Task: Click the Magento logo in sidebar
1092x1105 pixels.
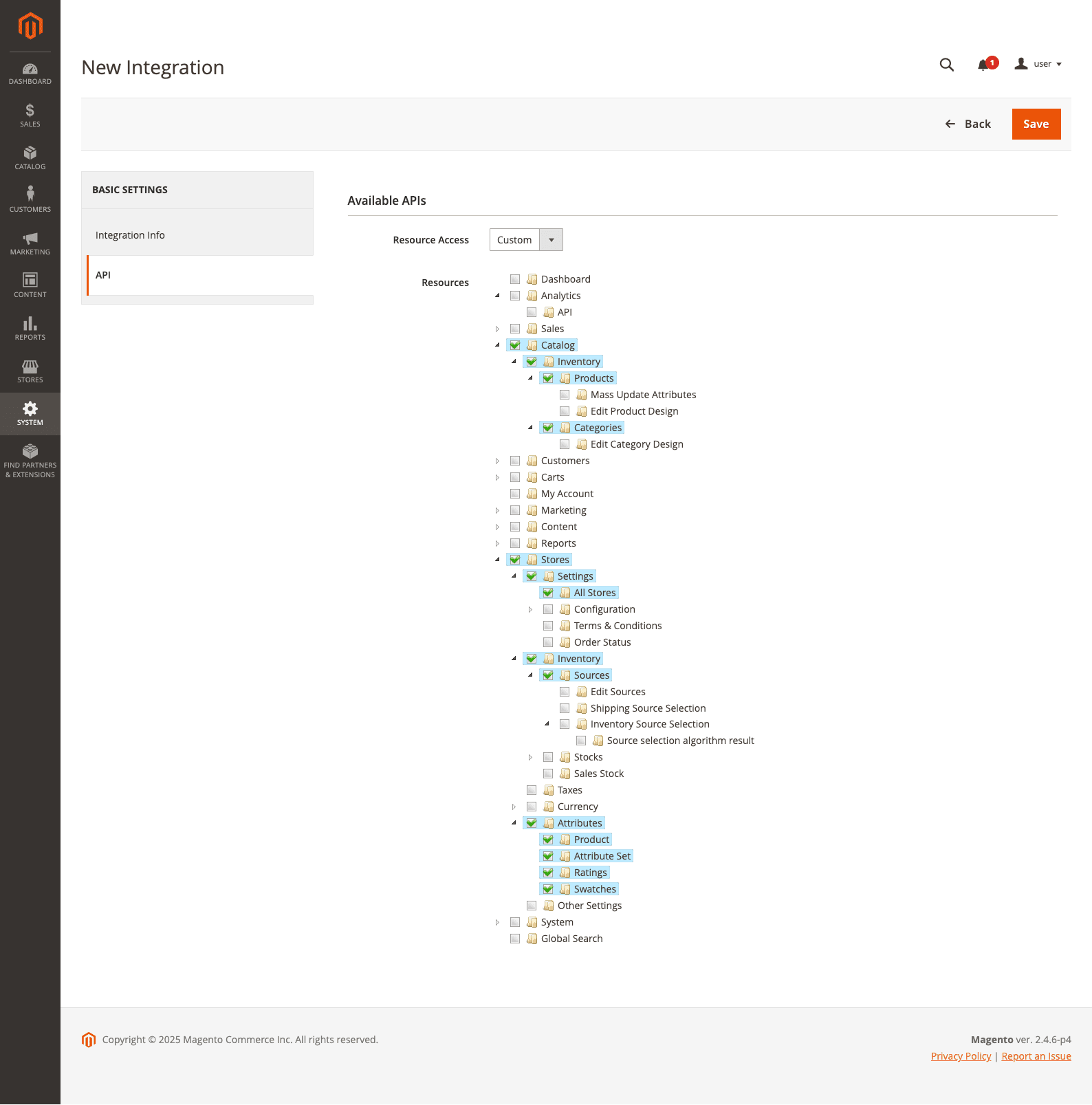Action: click(x=30, y=26)
